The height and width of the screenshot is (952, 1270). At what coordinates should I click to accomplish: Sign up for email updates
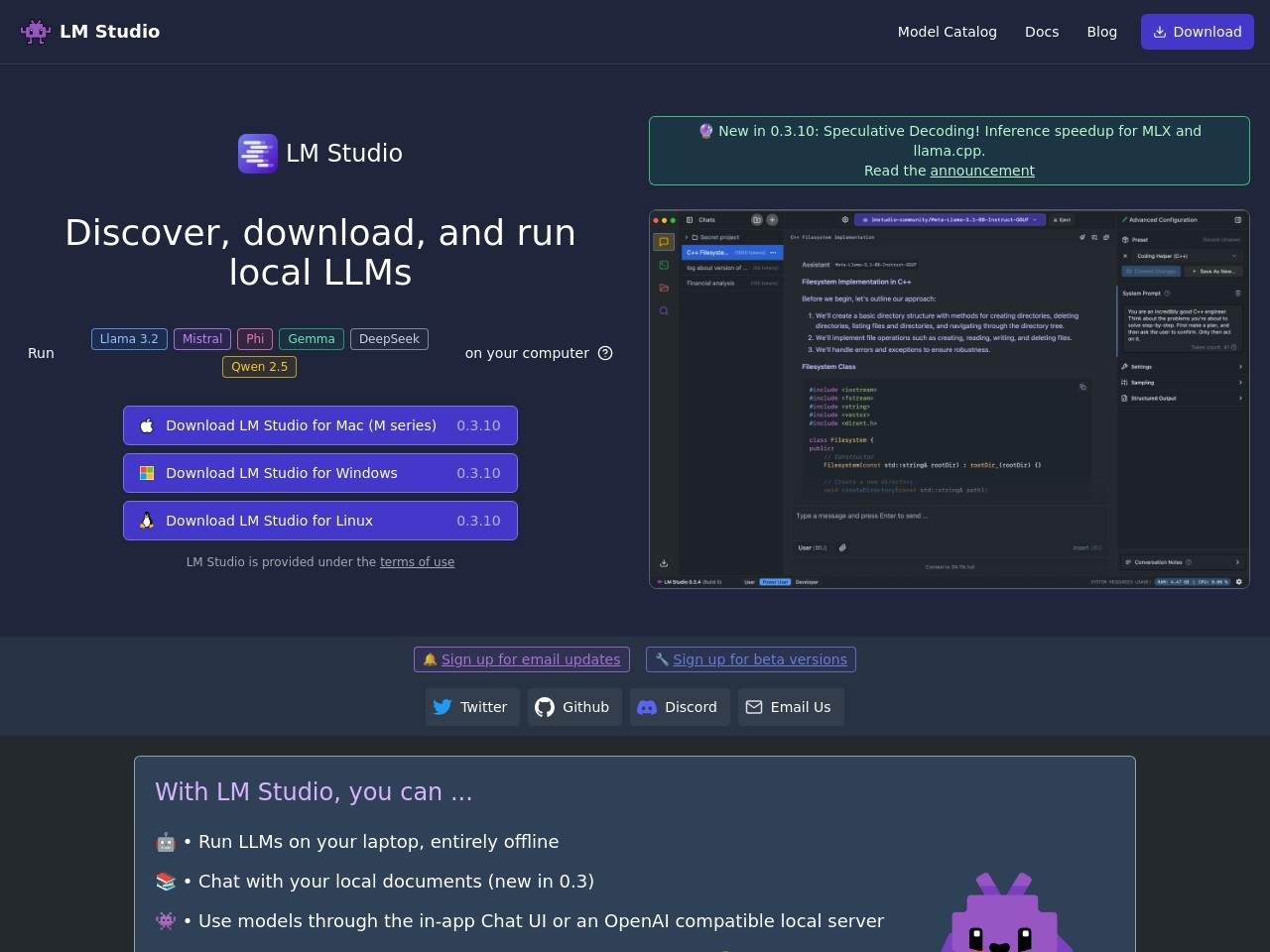tap(522, 659)
